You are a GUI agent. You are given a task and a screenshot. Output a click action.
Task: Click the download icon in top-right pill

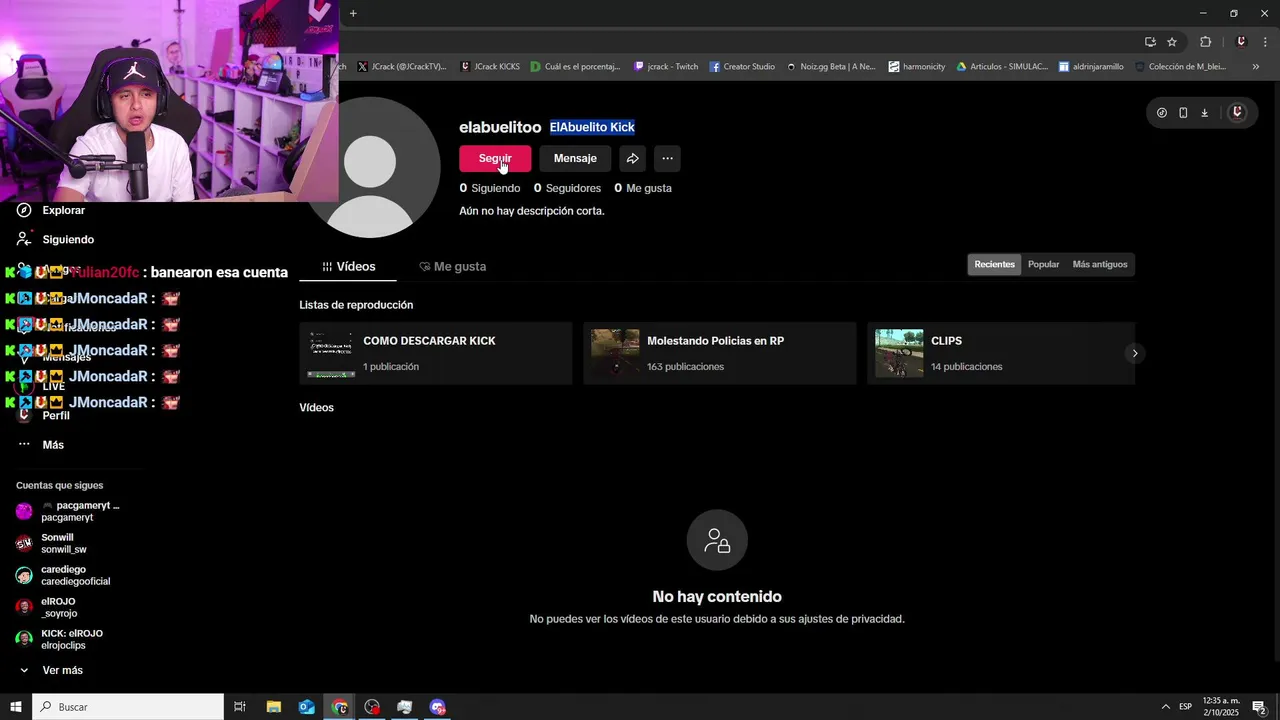[1204, 113]
